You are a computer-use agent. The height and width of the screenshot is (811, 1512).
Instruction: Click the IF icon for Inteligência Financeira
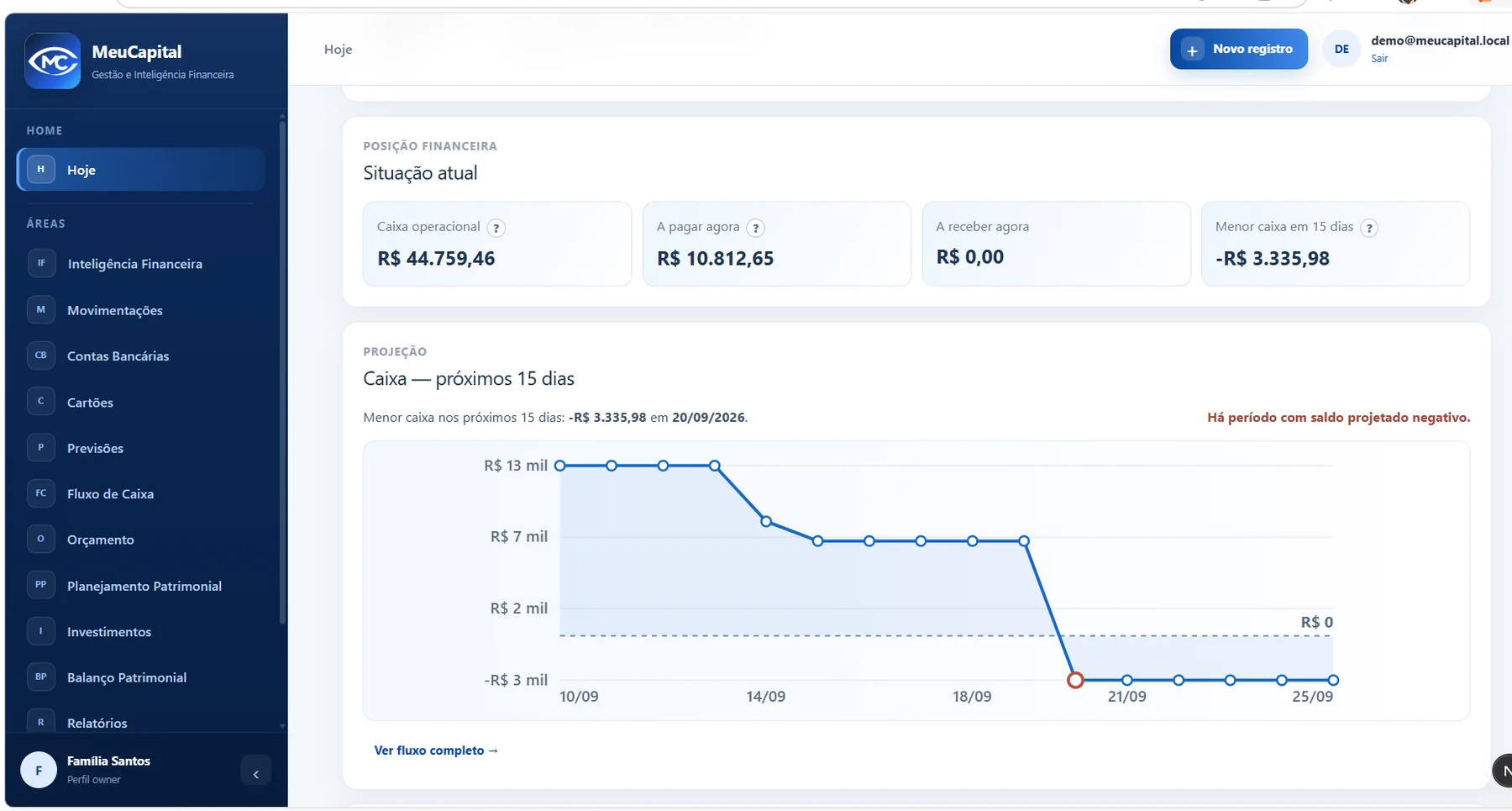click(x=40, y=263)
